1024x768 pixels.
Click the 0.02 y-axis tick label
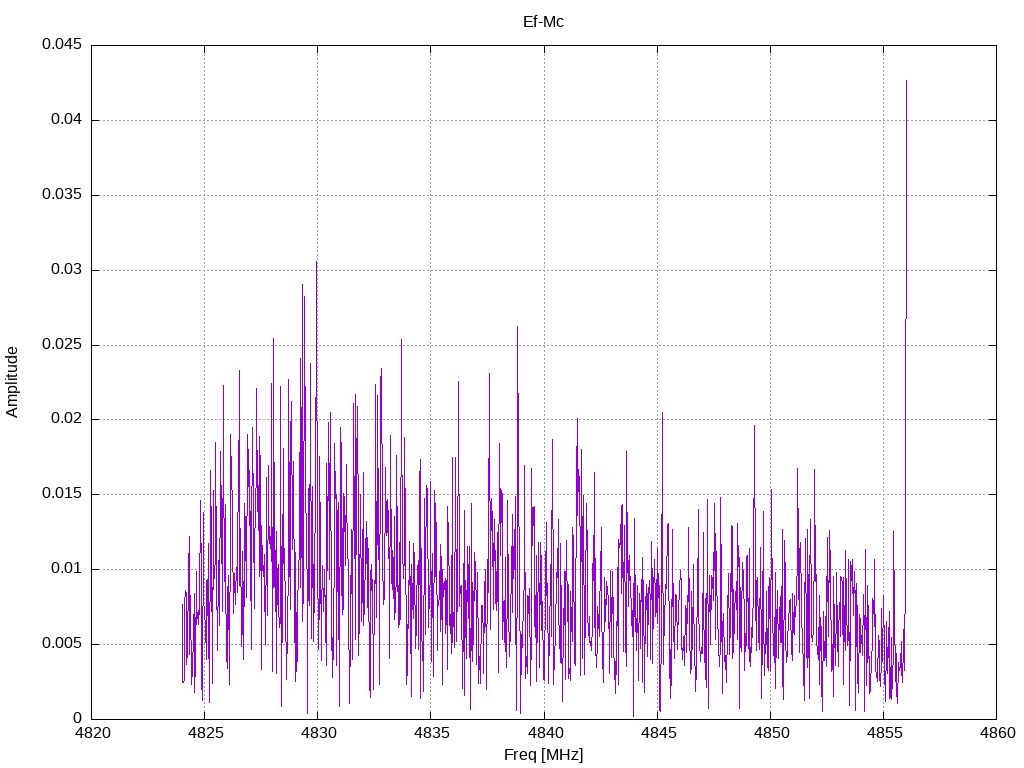click(67, 419)
